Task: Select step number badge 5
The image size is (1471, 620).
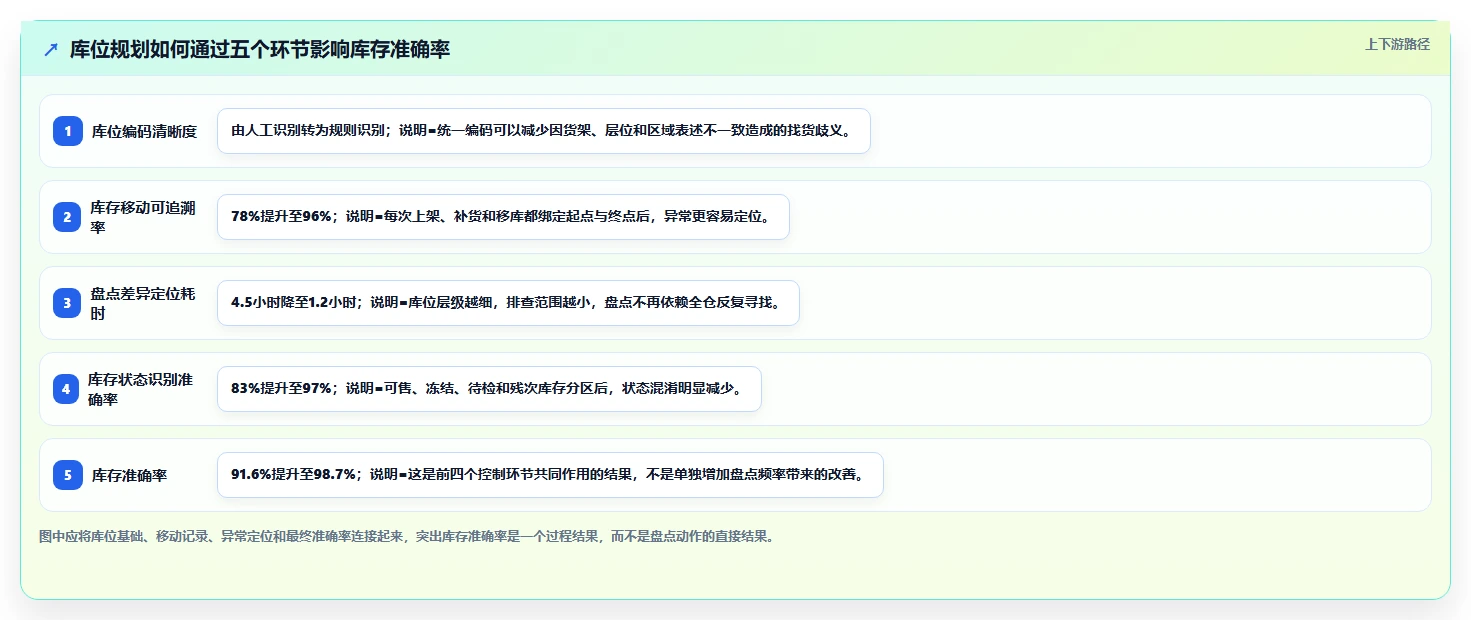Action: click(x=68, y=475)
